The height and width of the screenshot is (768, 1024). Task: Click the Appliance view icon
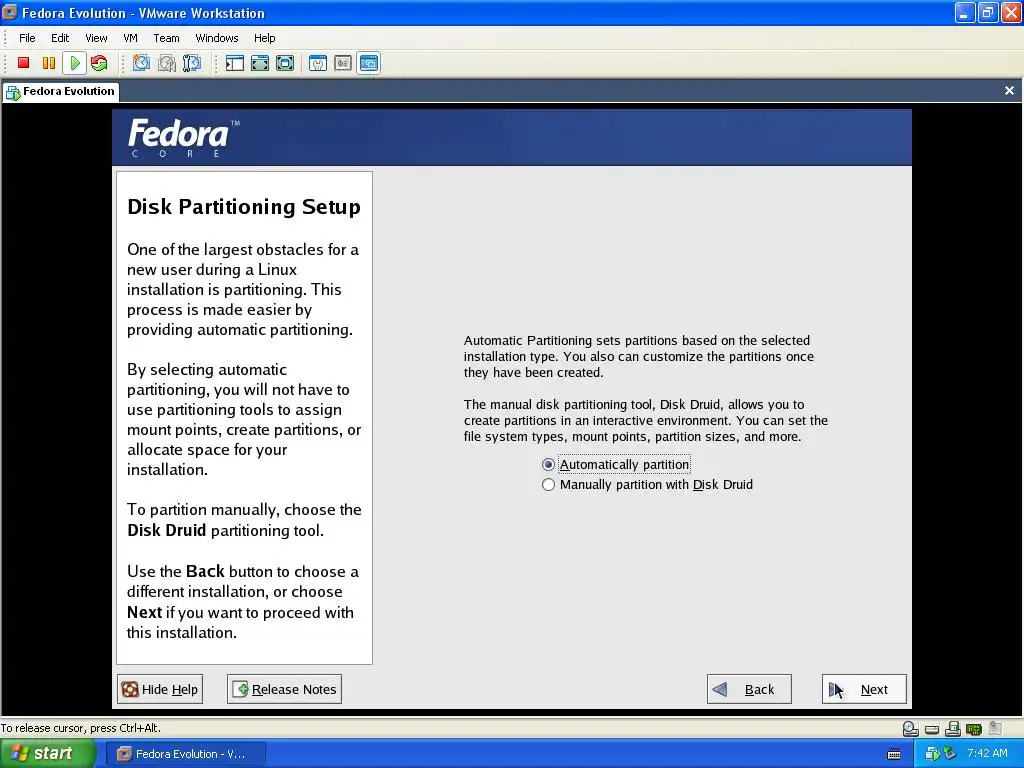tap(343, 63)
